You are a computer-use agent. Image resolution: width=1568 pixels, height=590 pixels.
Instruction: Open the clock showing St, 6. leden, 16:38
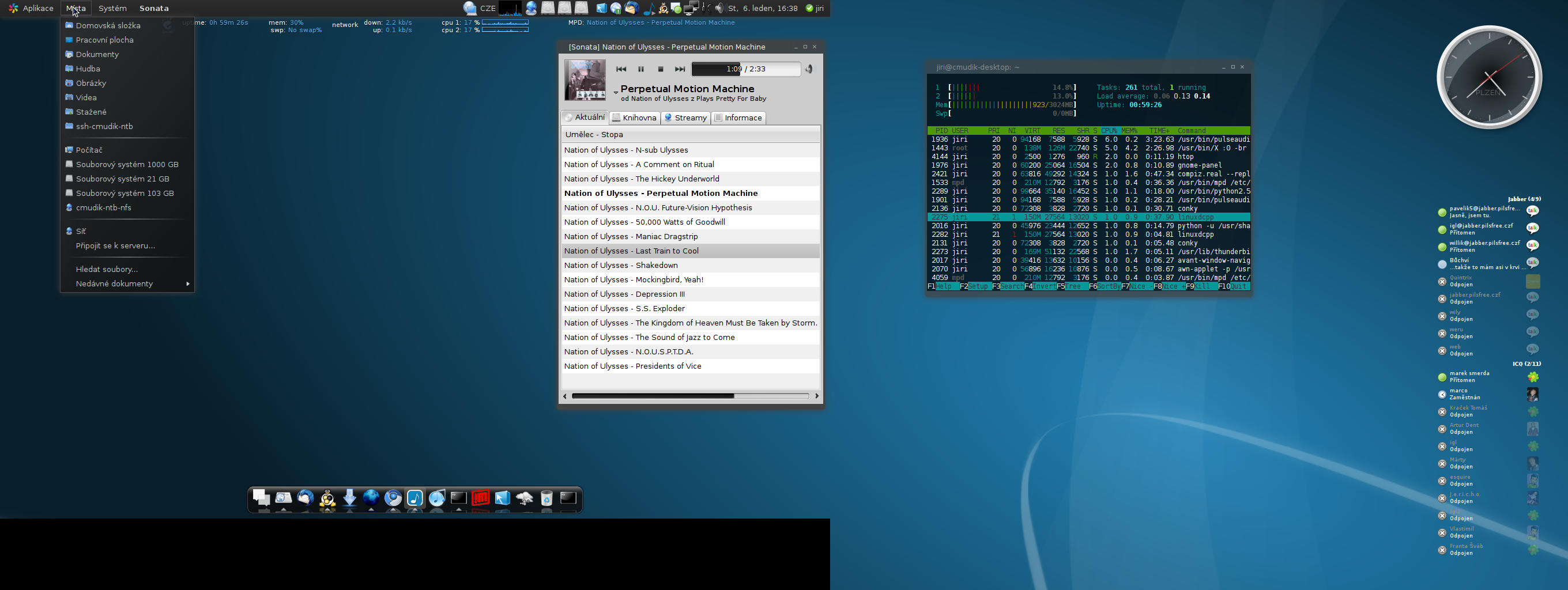pos(763,9)
